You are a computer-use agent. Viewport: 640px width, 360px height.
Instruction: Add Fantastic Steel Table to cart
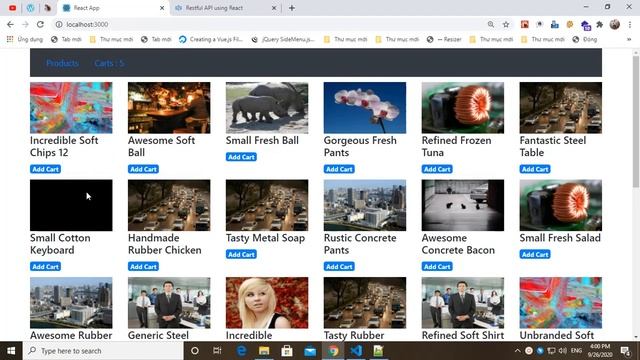pyautogui.click(x=535, y=169)
